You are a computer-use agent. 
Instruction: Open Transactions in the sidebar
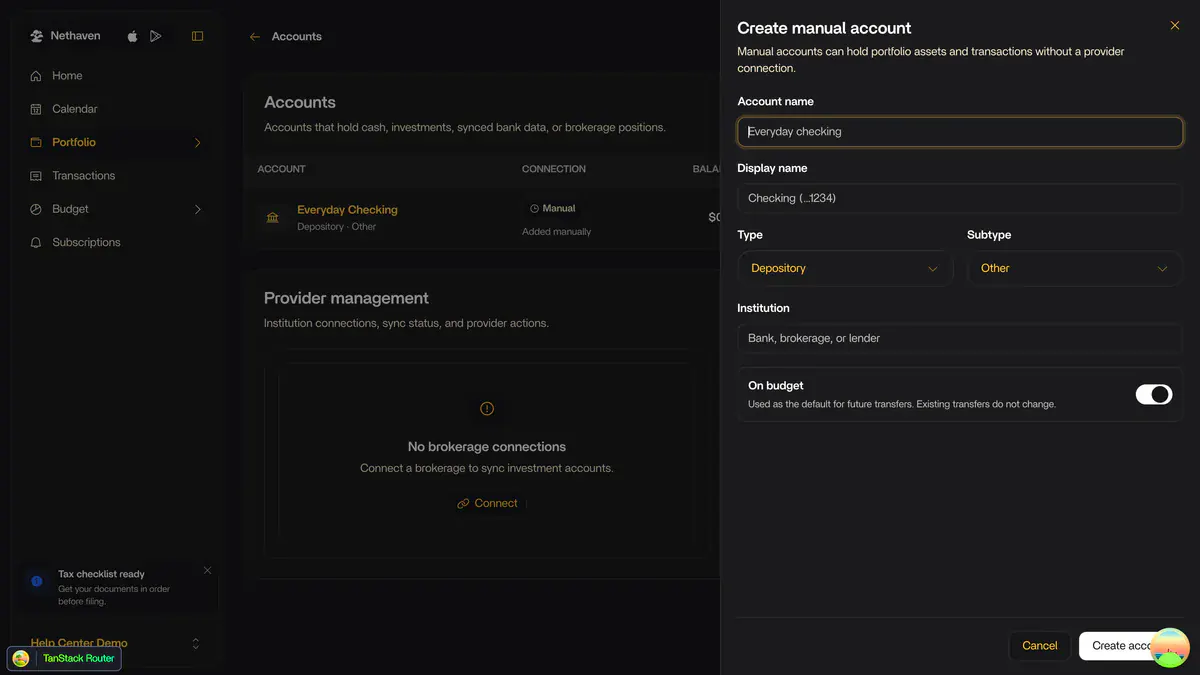click(115, 176)
